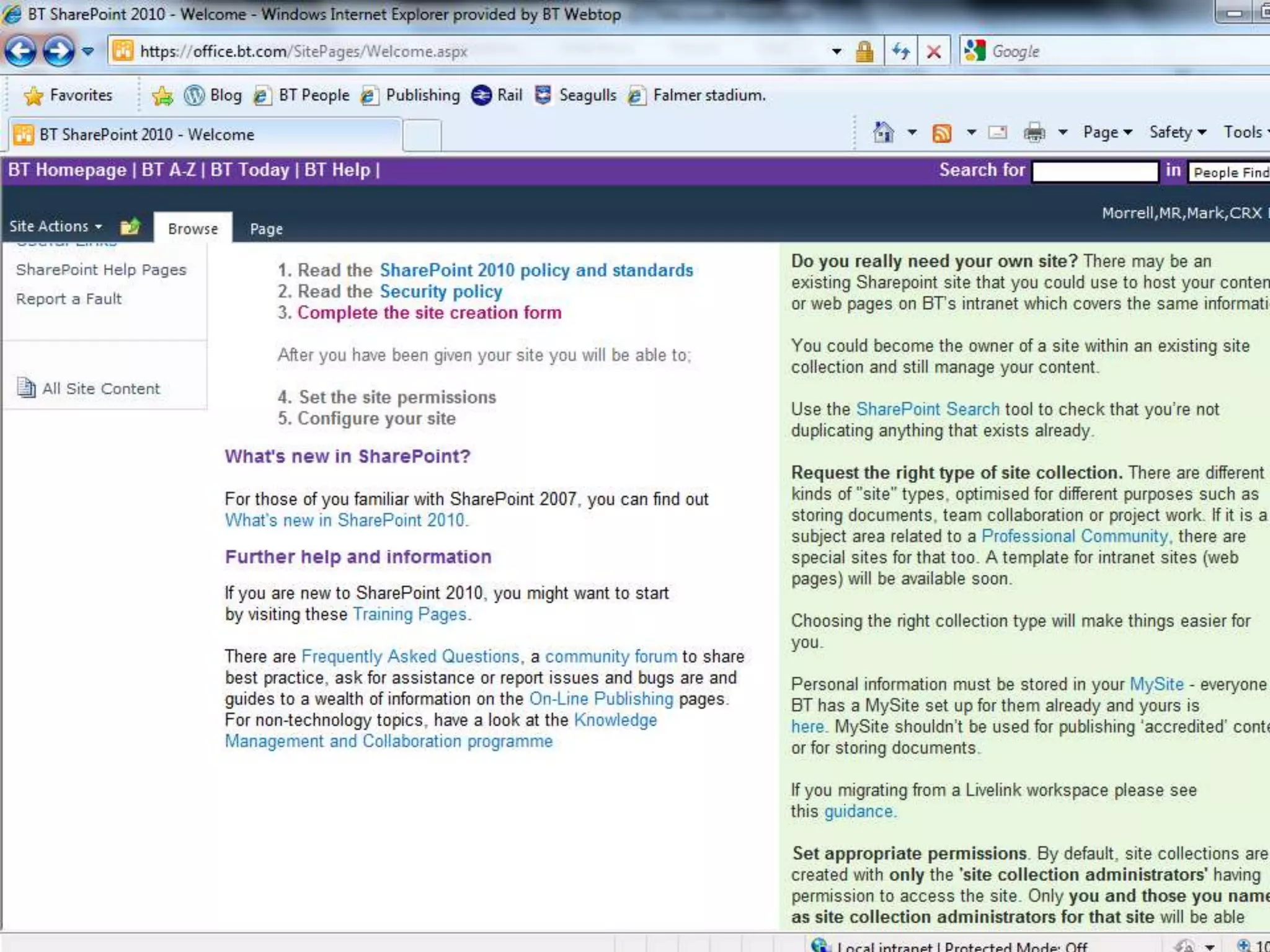Switch to the Browse ribbon tab
The image size is (1270, 952).
(193, 229)
